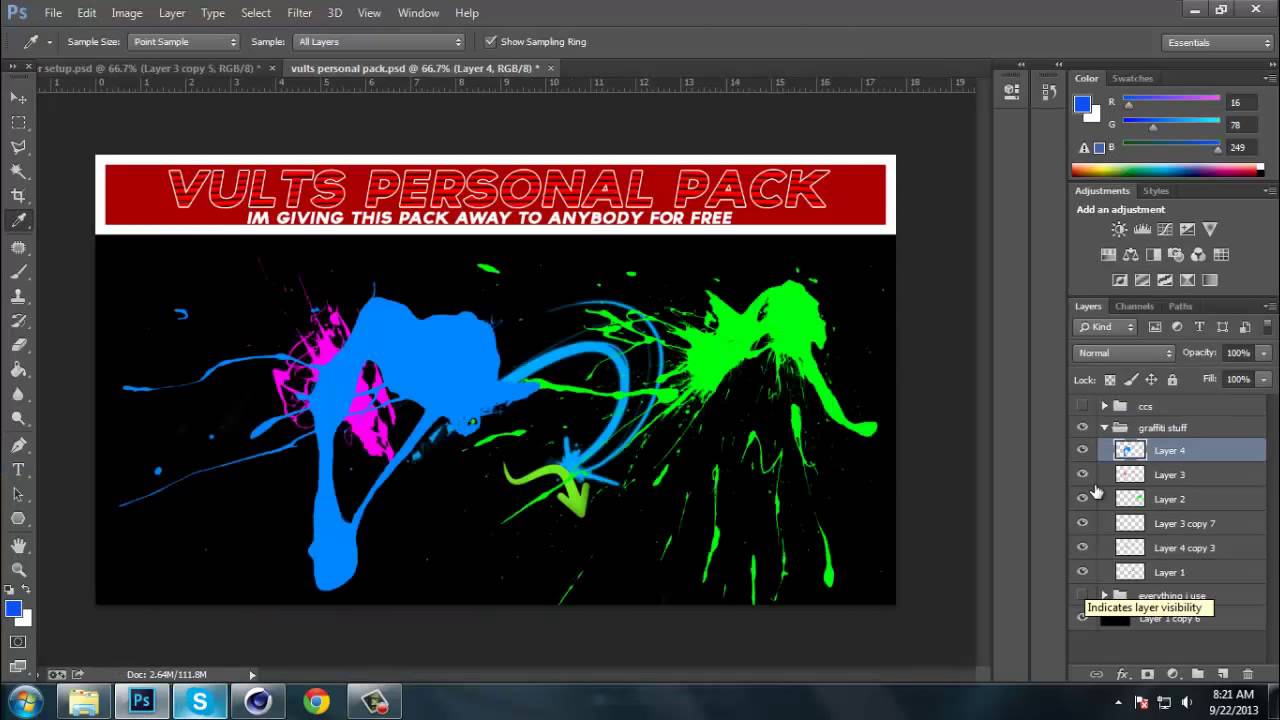Click the layer style fx icon
The image size is (1280, 720).
1122,675
